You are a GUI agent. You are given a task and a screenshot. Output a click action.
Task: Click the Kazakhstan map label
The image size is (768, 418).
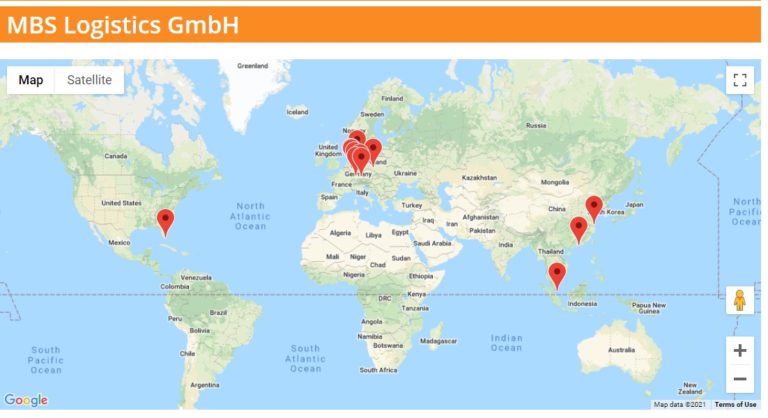point(479,178)
